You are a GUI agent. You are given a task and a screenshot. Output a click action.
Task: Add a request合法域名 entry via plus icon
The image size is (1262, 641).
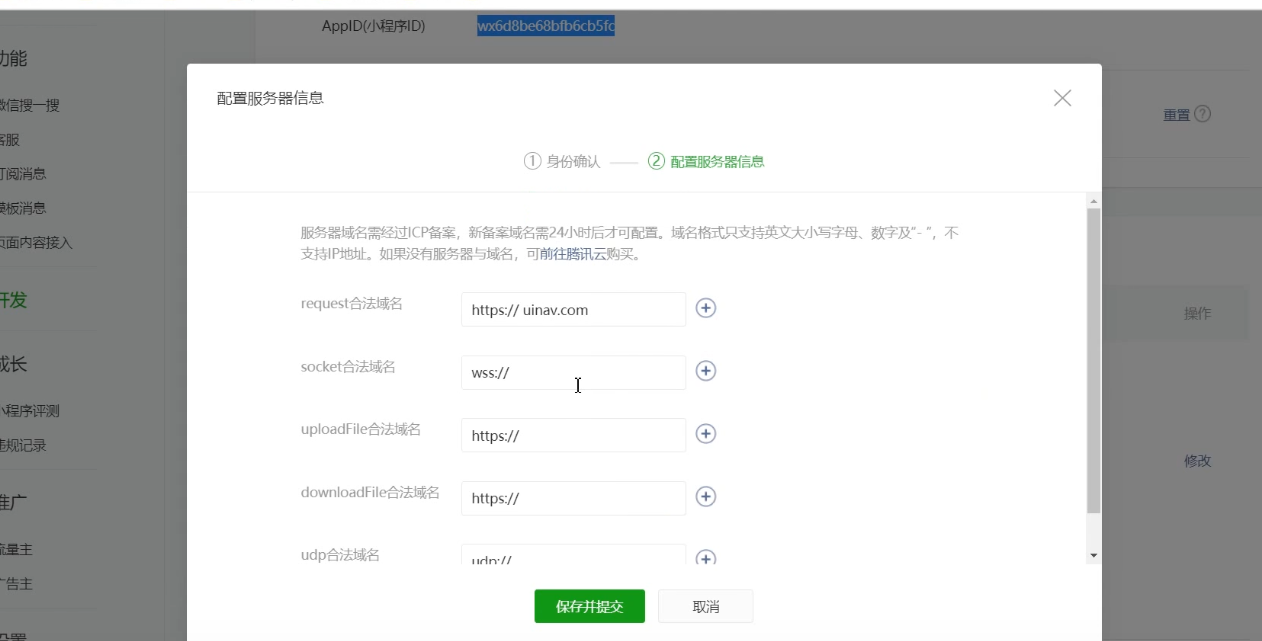click(706, 308)
